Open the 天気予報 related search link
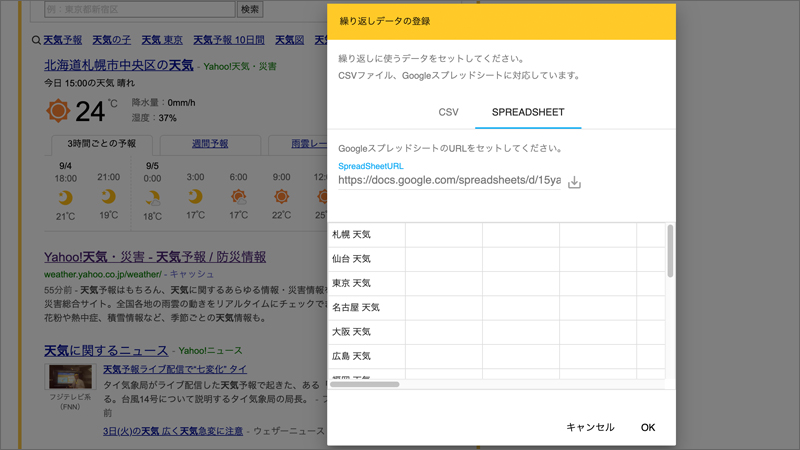The image size is (800, 450). coord(63,40)
